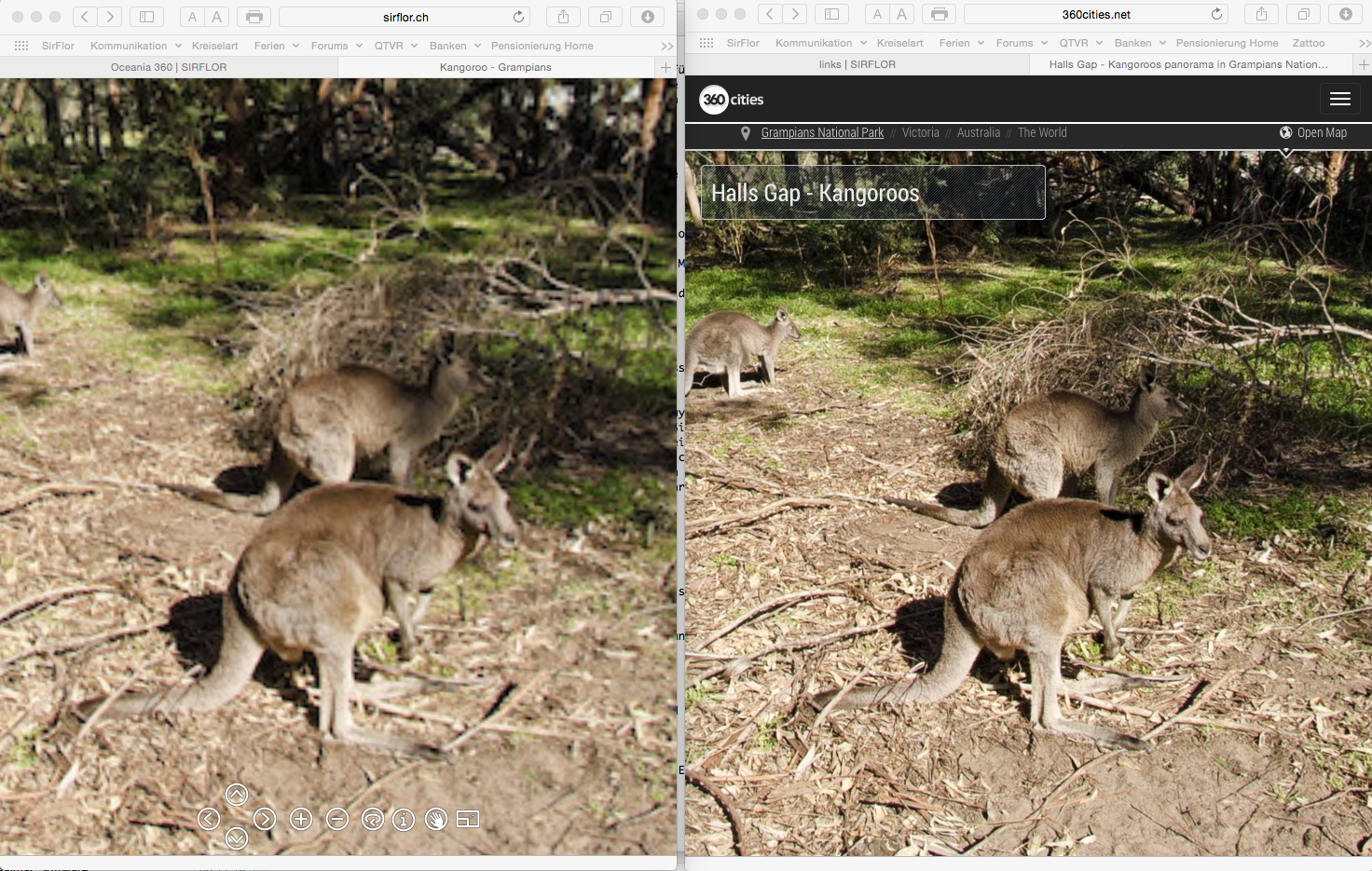Expand Banken bookmarks in the 360cities.net window
The image size is (1372, 871).
point(1140,43)
